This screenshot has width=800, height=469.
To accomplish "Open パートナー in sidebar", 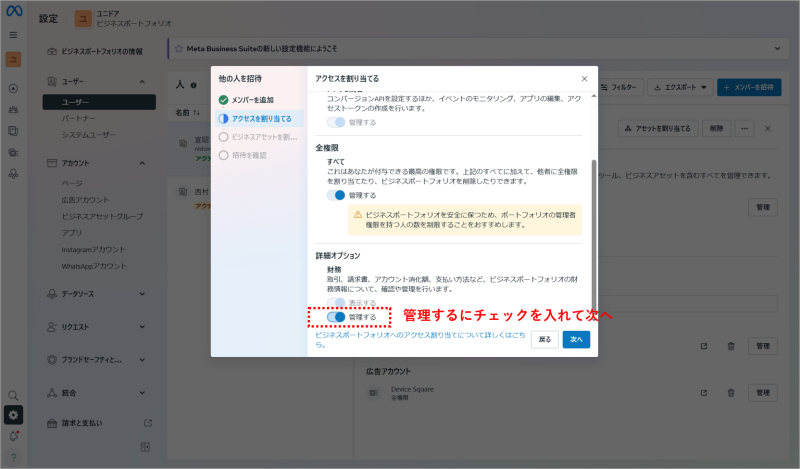I will pos(79,118).
